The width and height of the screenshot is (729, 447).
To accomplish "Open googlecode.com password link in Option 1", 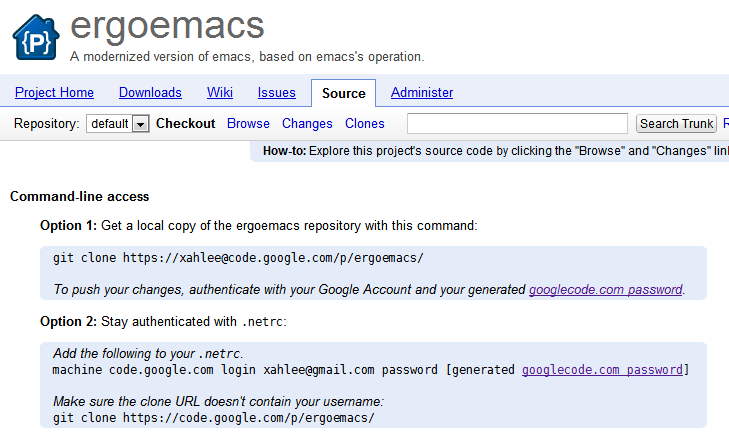I will coord(606,289).
